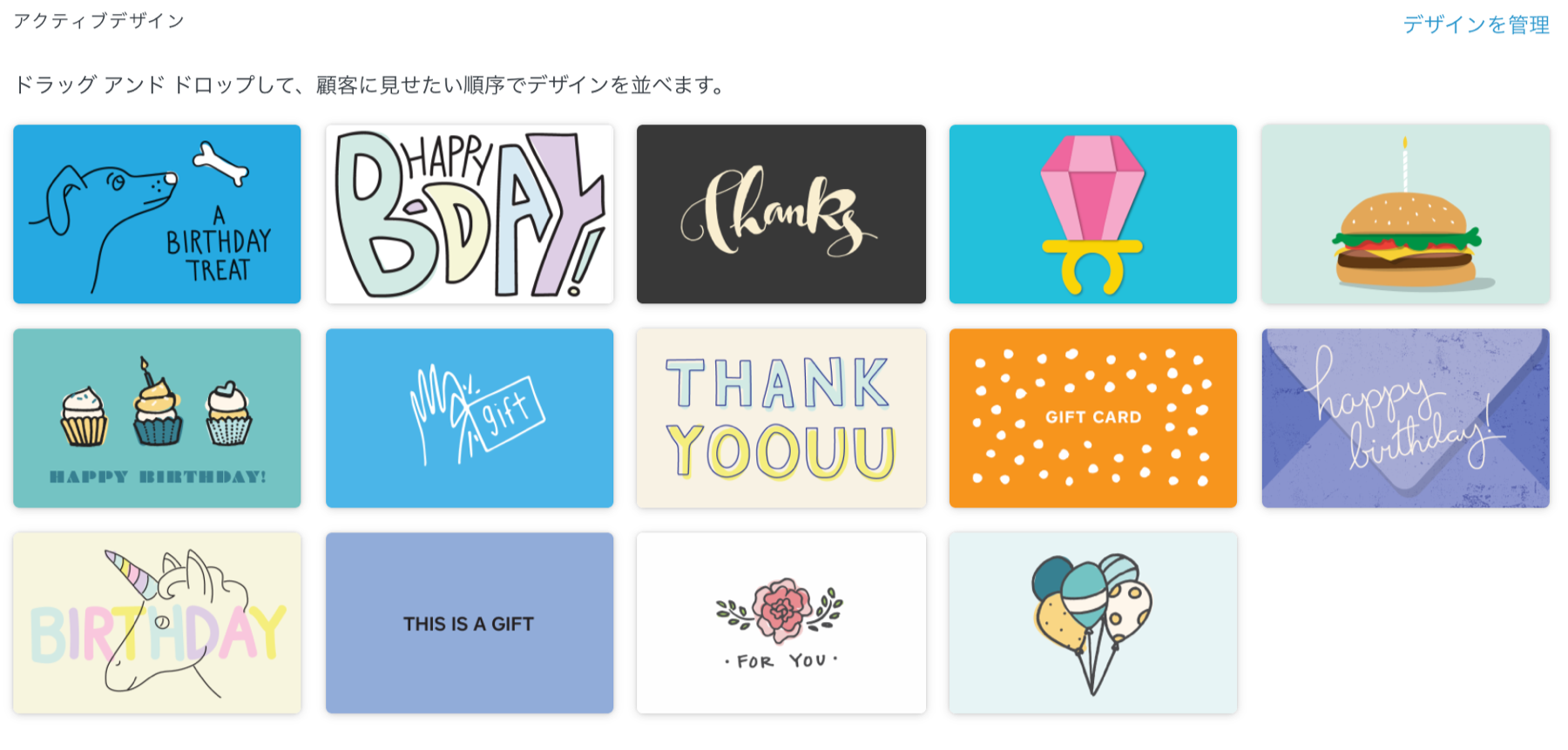Select the dark Thanks calligraphy card
This screenshot has width=1568, height=750.
point(781,214)
